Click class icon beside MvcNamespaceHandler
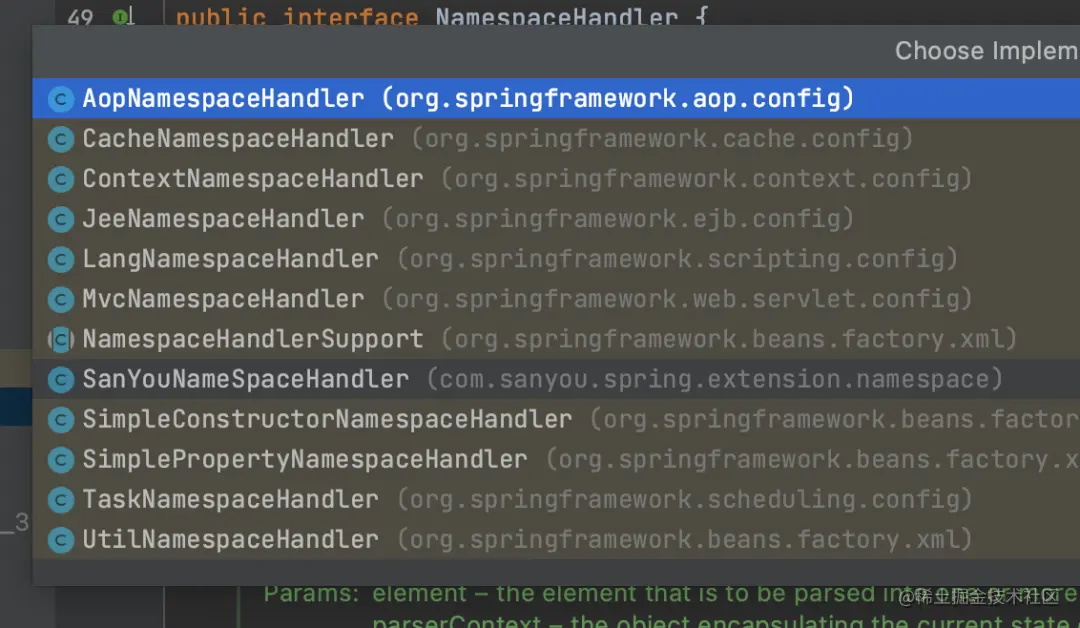 tap(61, 300)
